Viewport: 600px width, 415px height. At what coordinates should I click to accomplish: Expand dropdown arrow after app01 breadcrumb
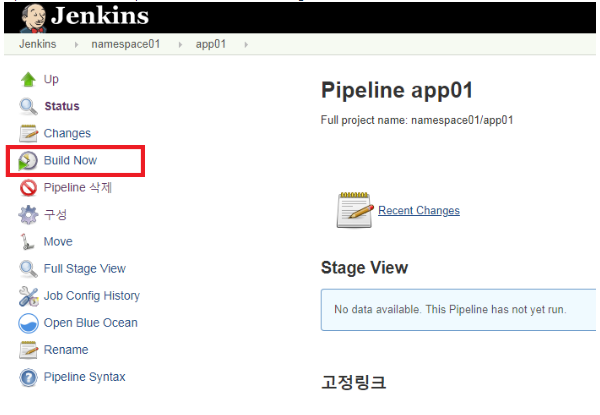[x=246, y=45]
